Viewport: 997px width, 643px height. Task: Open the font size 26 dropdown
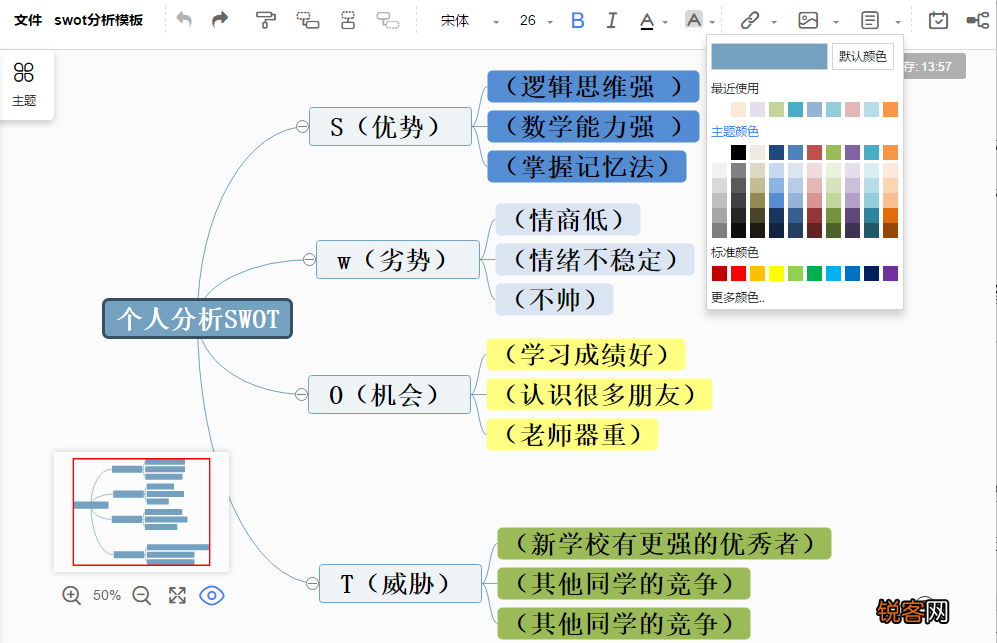click(536, 21)
